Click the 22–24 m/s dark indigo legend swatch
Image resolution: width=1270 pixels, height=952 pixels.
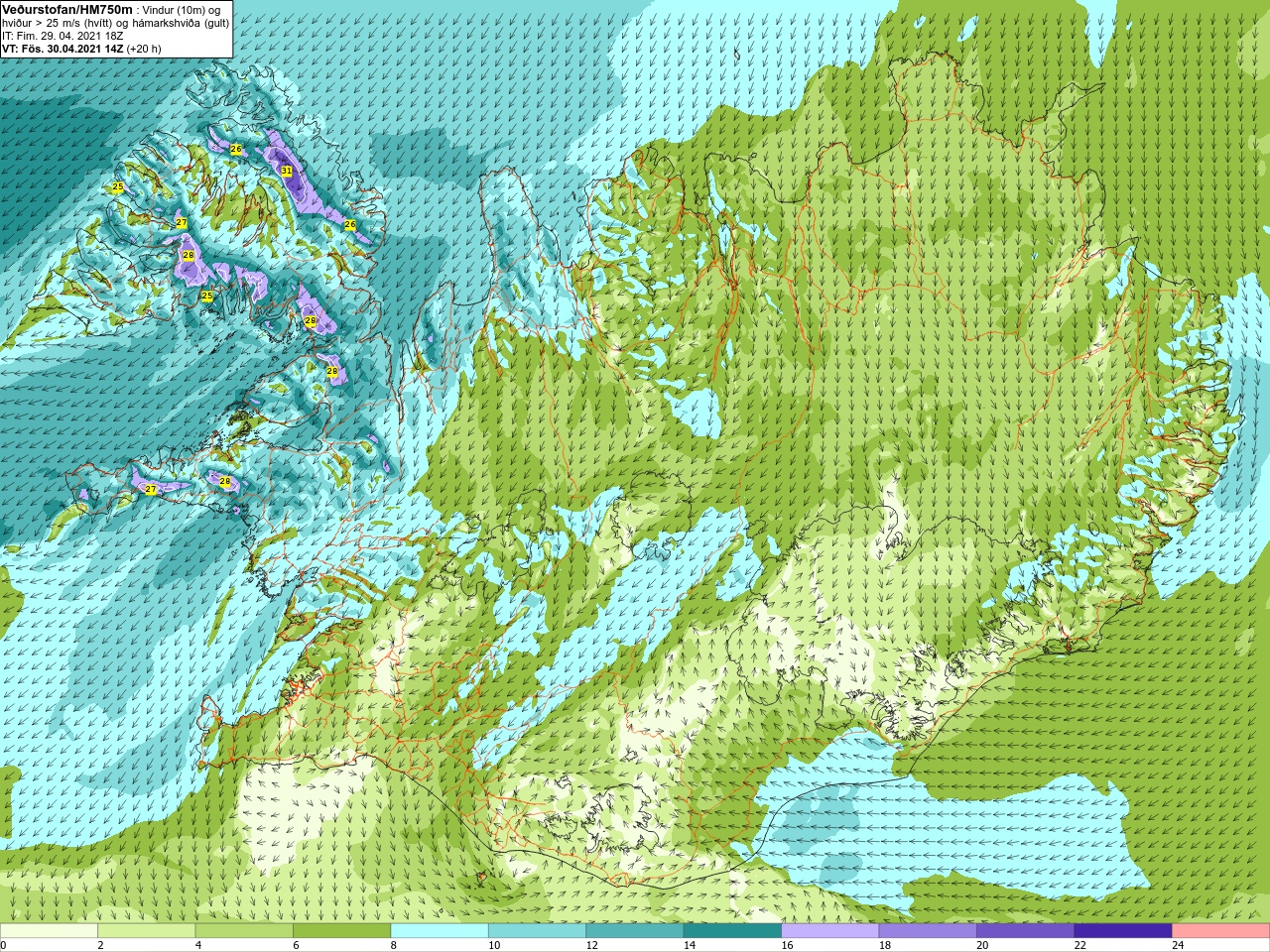[x=1123, y=931]
